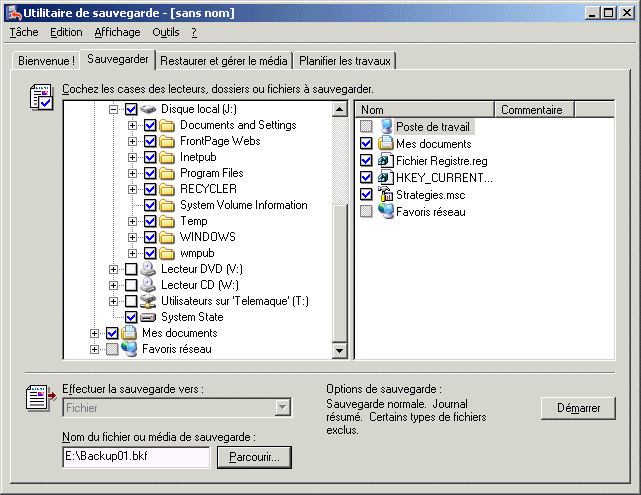Click the Lecteur DVD (V:) drive icon
The image size is (641, 495).
tap(149, 269)
